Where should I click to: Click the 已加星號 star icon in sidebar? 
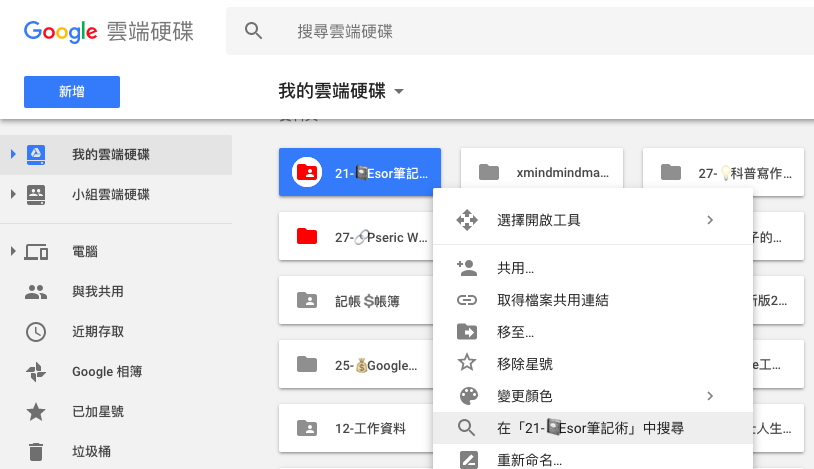(36, 412)
